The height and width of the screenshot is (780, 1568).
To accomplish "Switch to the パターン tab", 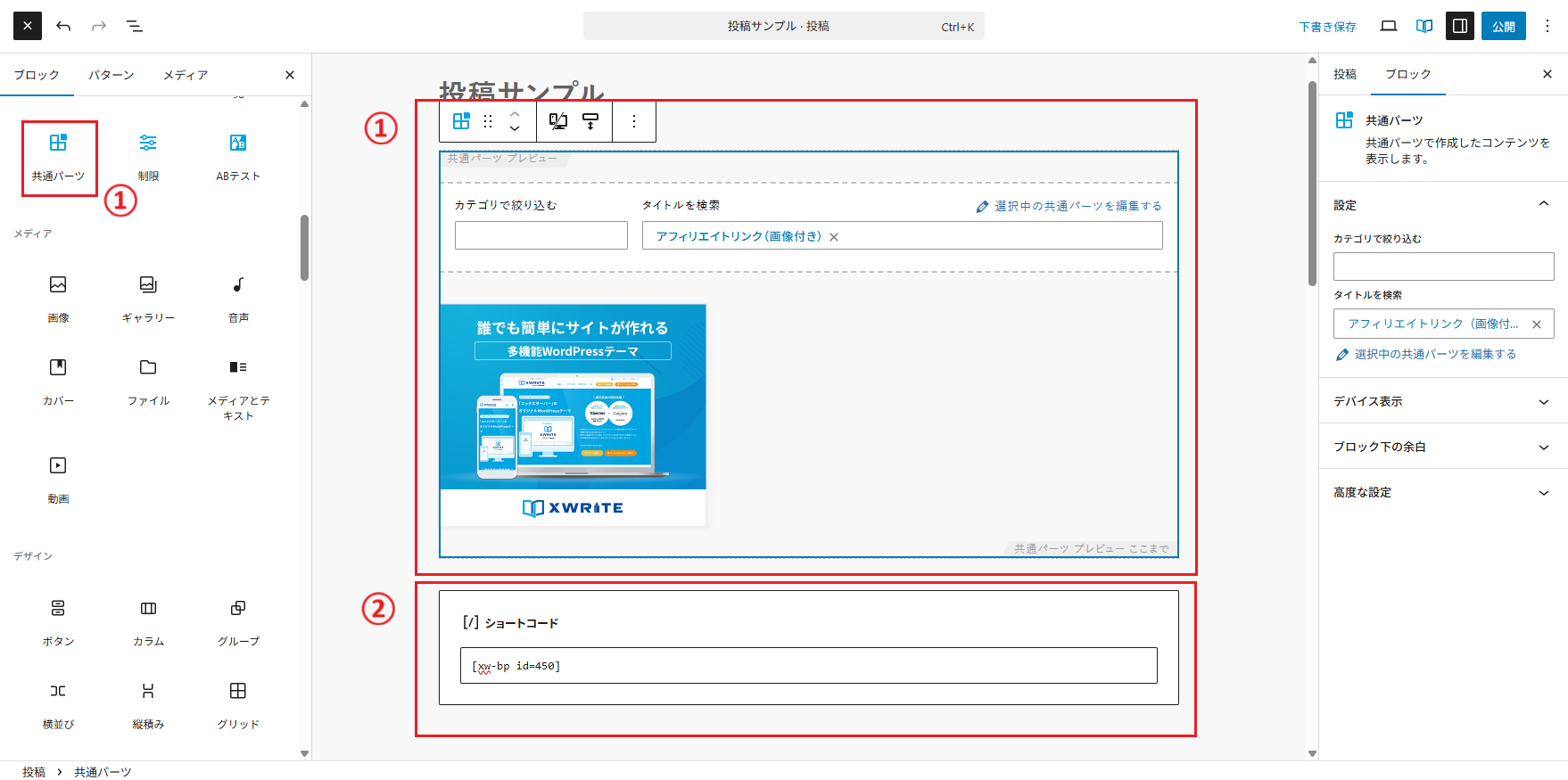I will point(111,75).
